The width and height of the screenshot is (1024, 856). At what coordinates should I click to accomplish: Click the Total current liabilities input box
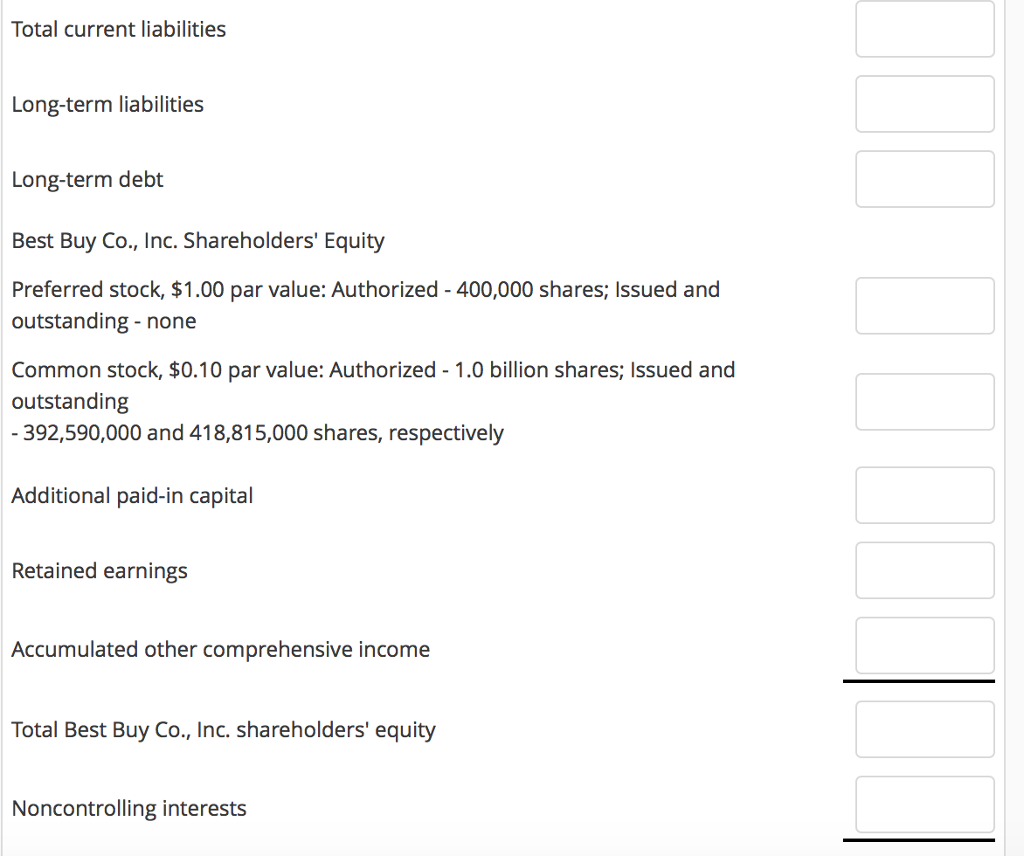tap(924, 29)
